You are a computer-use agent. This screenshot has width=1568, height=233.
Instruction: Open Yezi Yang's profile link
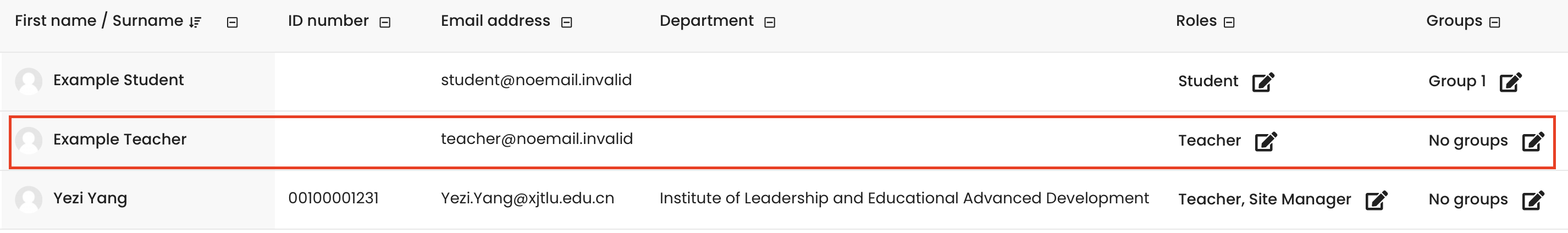pyautogui.click(x=90, y=198)
